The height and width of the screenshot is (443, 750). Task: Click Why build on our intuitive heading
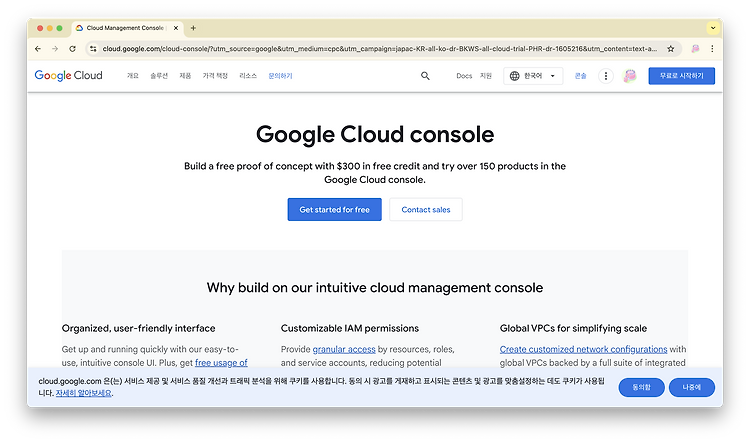click(x=375, y=288)
